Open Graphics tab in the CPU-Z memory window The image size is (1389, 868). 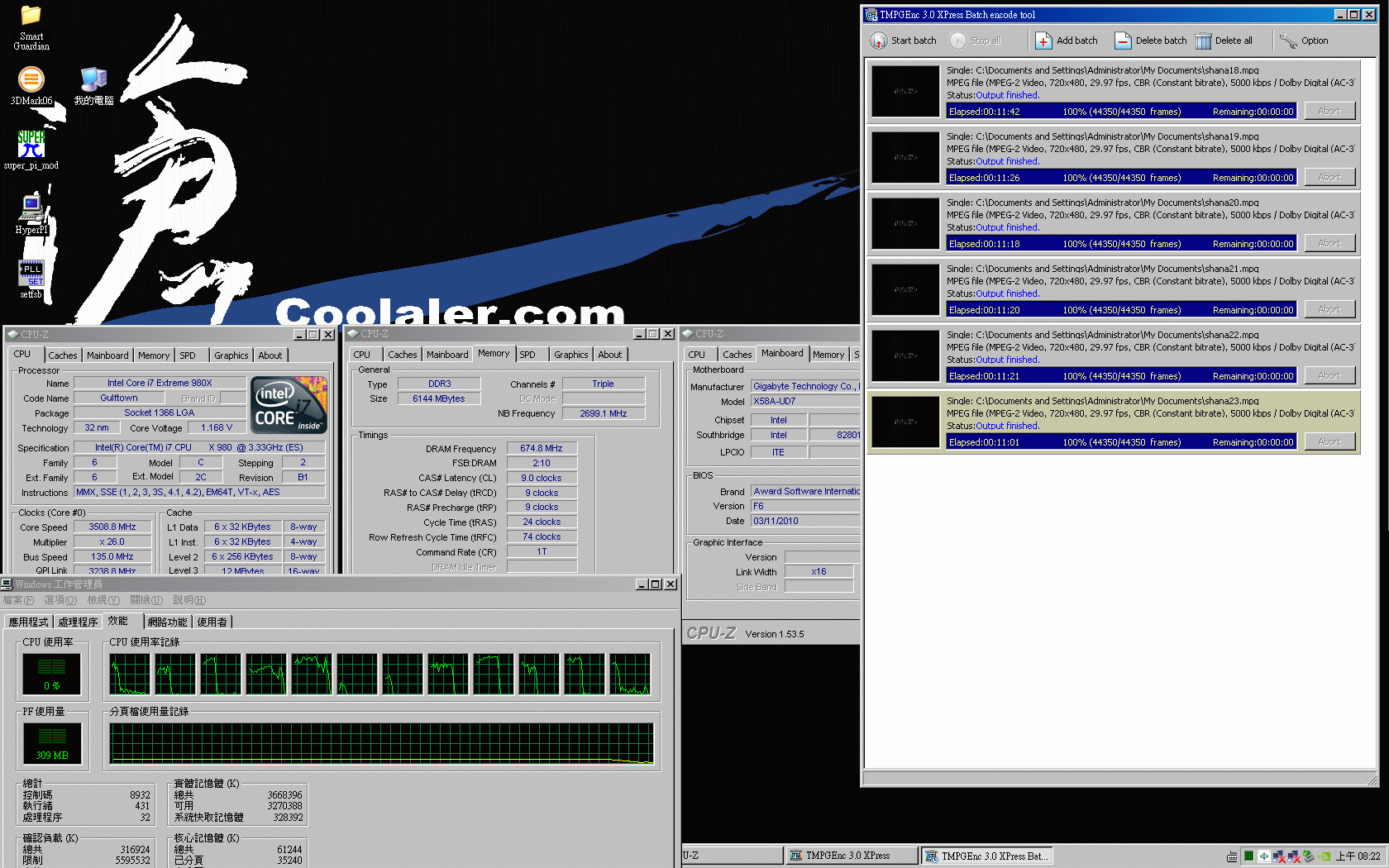(571, 355)
